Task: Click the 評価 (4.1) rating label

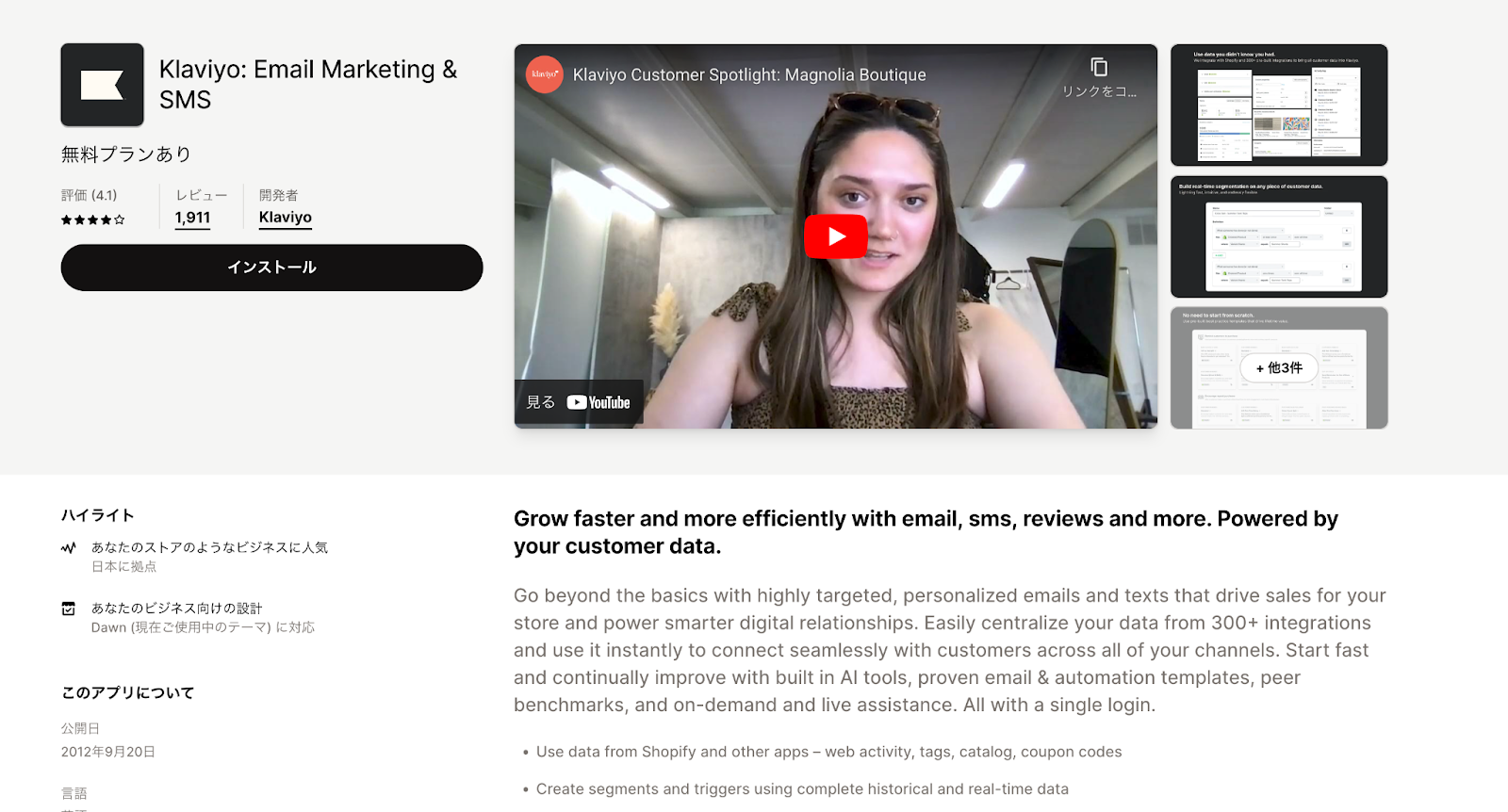Action: [90, 195]
